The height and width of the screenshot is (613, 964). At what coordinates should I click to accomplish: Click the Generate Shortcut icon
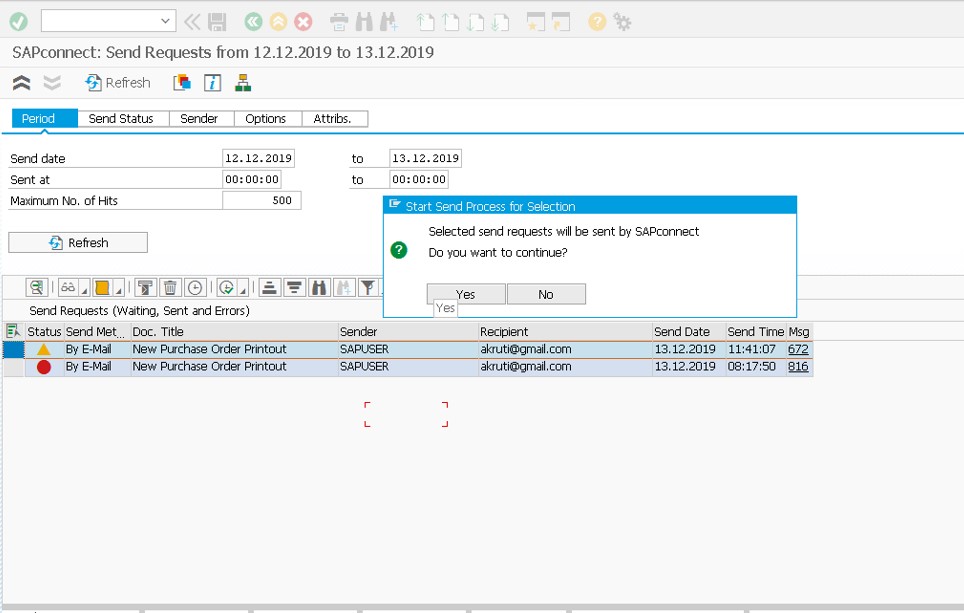click(x=561, y=22)
